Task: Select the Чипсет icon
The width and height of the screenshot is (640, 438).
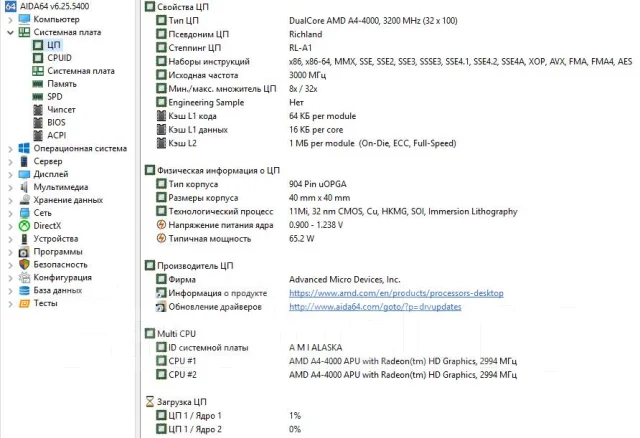Action: (38, 109)
